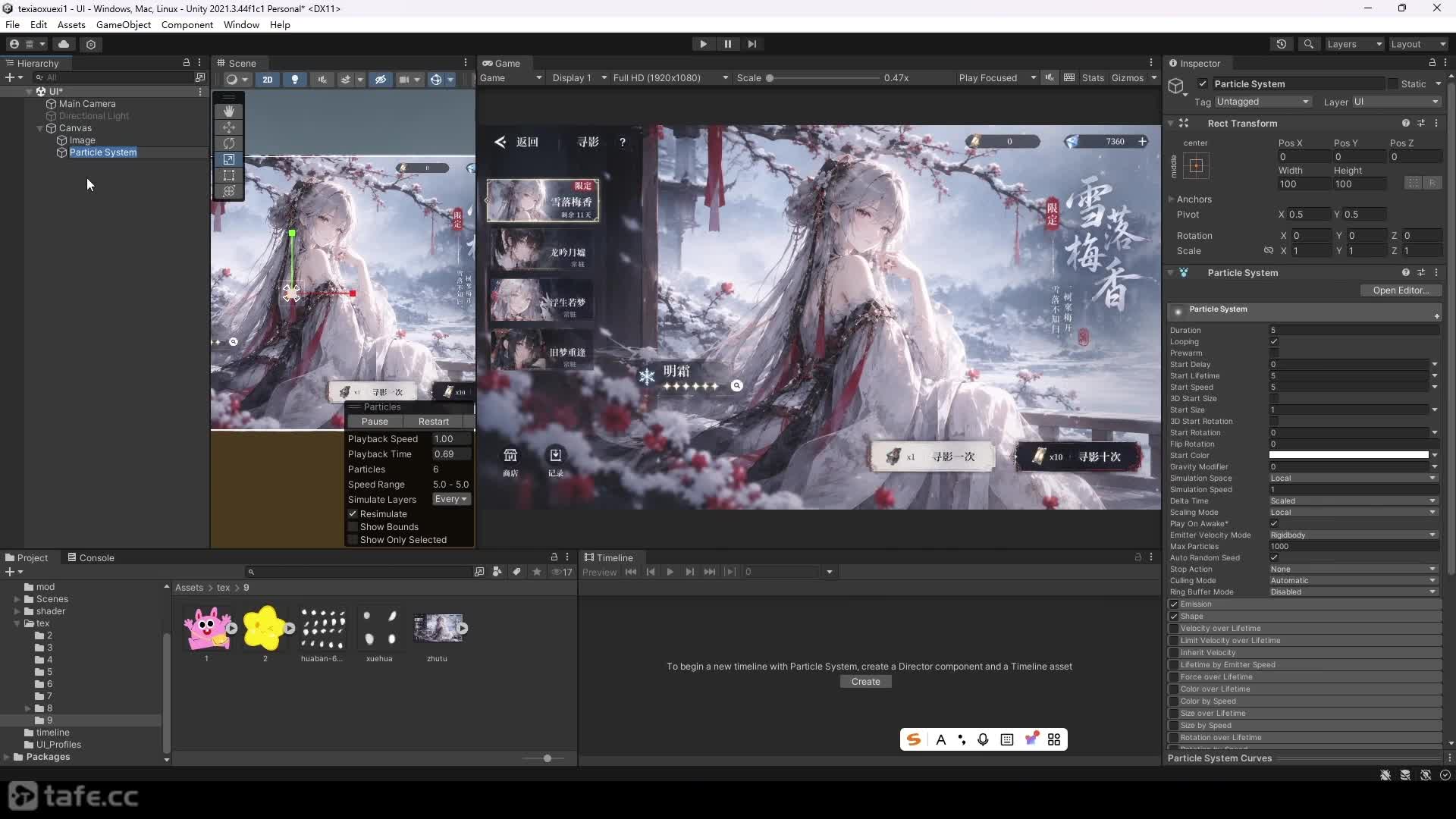Click the Start Color white swatch
The image size is (1456, 819).
click(x=1349, y=456)
